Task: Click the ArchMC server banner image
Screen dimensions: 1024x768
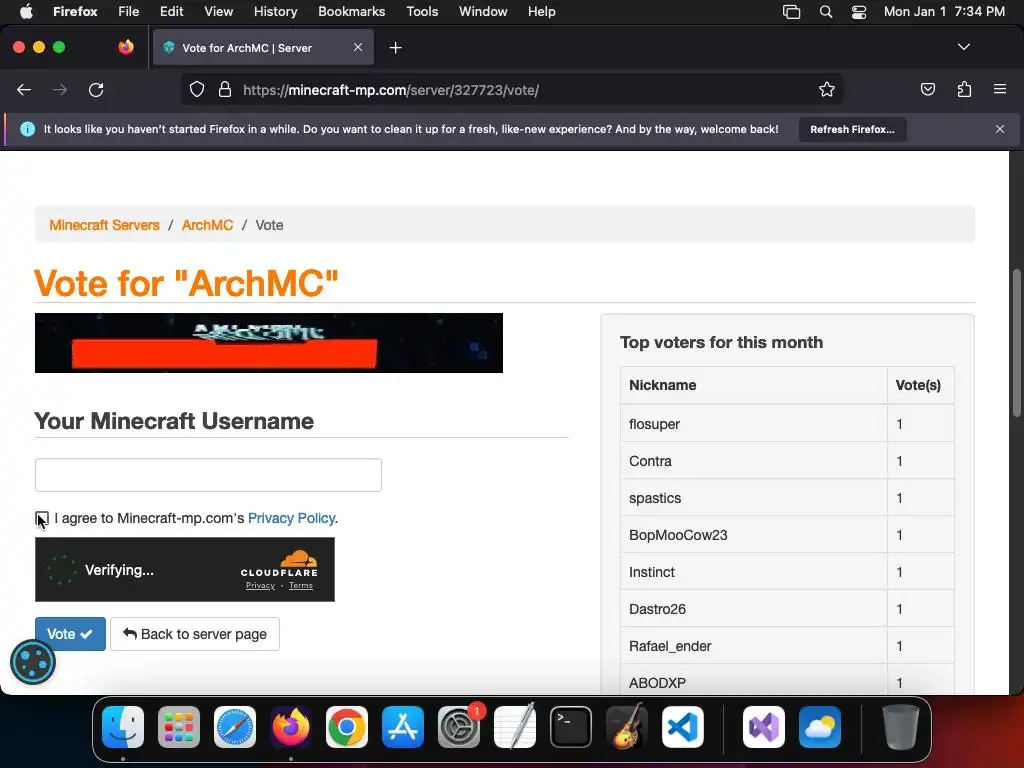Action: coord(268,343)
